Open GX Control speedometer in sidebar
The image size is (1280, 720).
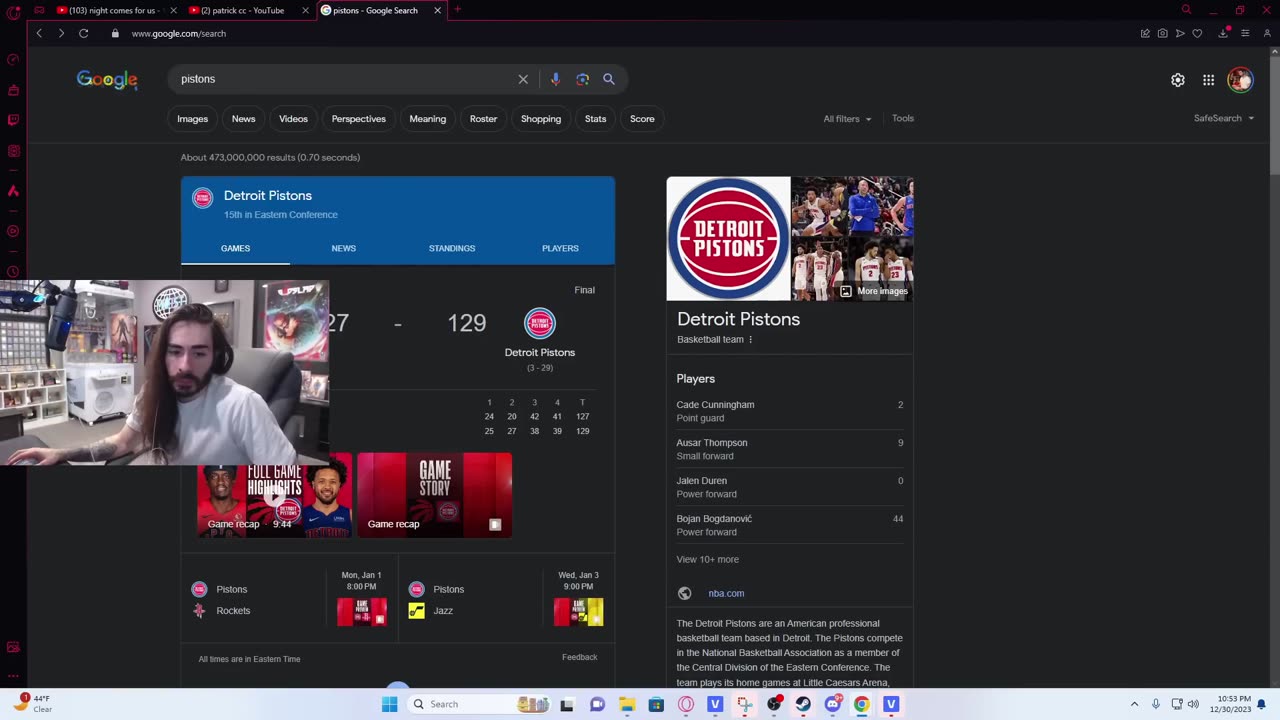[x=13, y=59]
